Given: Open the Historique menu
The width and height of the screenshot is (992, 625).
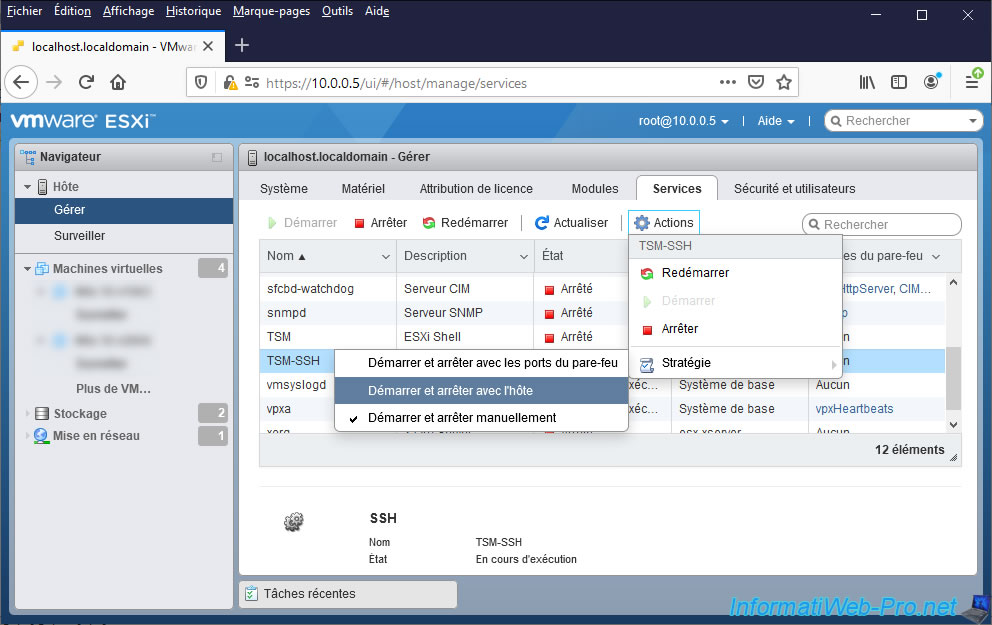Looking at the screenshot, I should coord(194,11).
